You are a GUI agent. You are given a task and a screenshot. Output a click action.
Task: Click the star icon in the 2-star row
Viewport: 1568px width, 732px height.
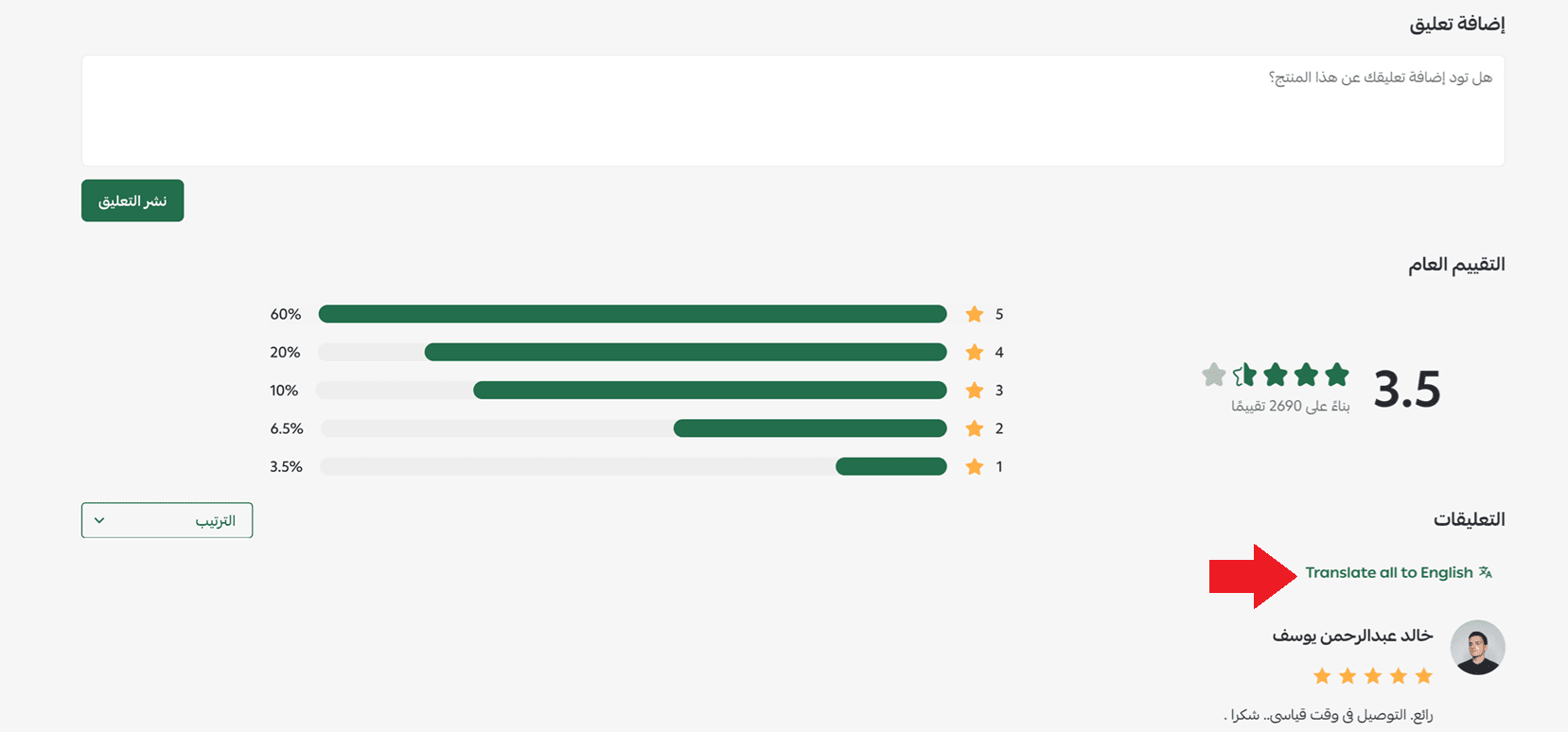(974, 428)
